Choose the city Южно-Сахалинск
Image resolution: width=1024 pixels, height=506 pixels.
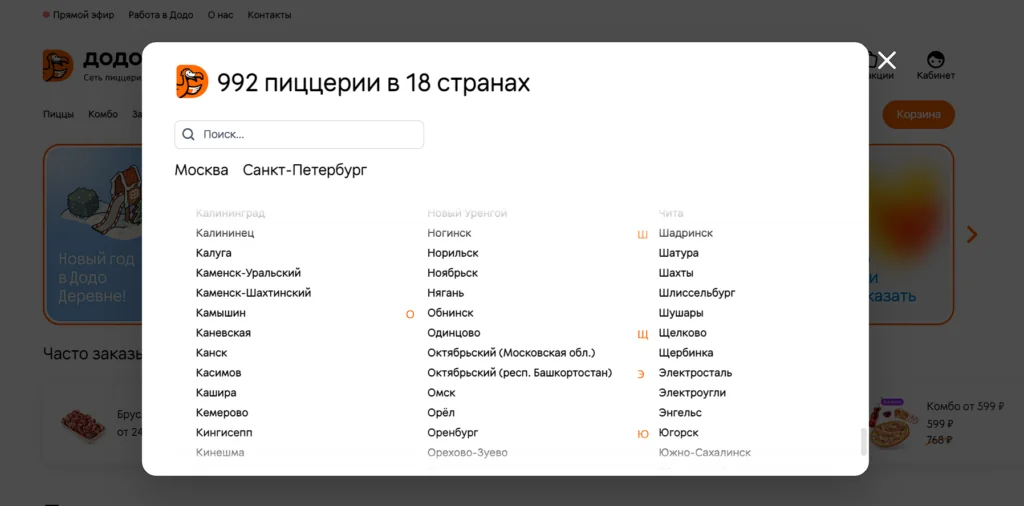point(705,452)
